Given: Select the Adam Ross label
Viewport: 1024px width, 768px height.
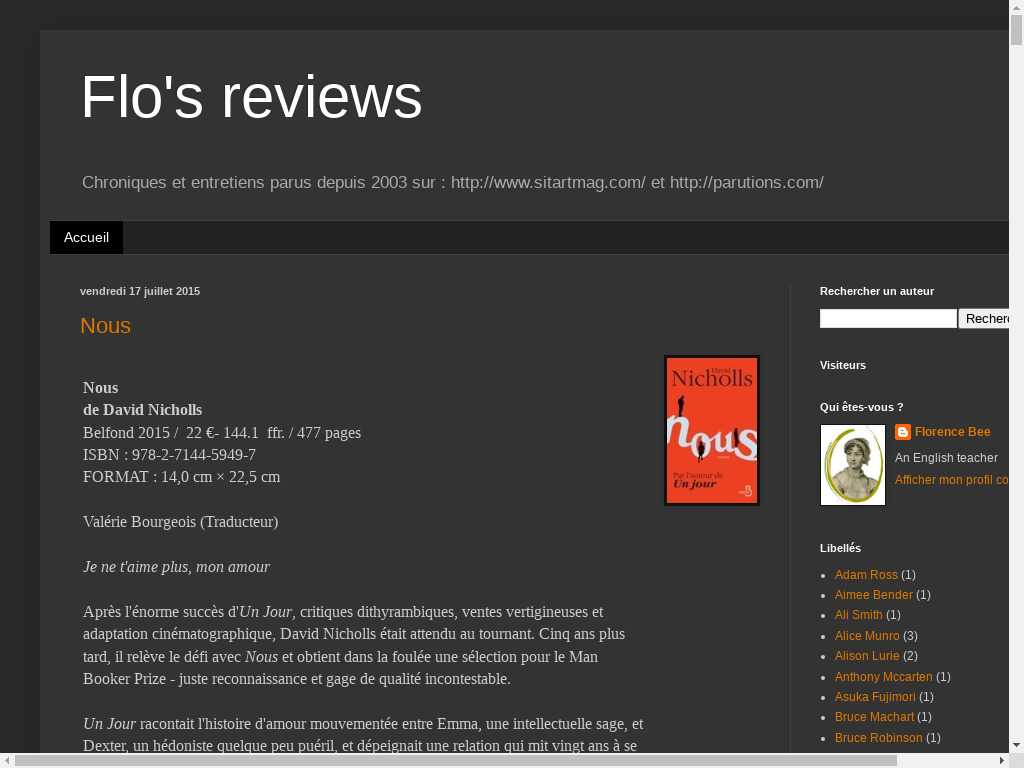Looking at the screenshot, I should click(866, 575).
